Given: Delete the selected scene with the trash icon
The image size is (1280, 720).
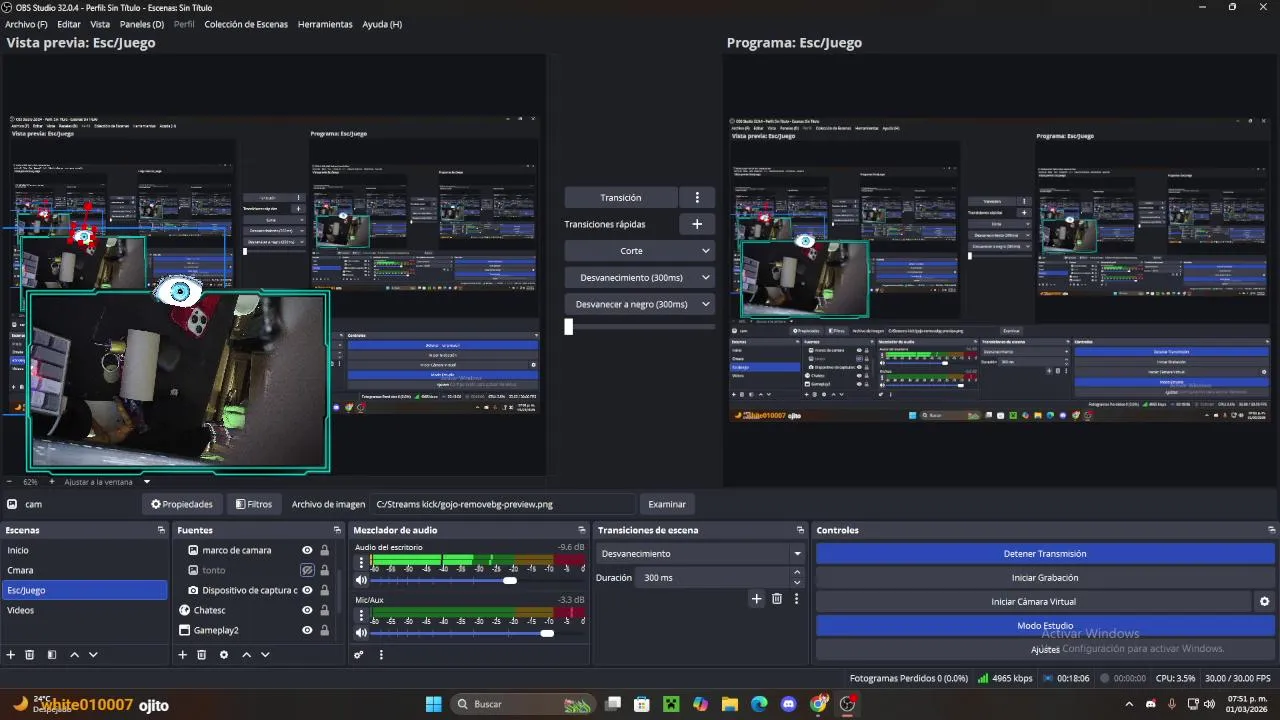Looking at the screenshot, I should (30, 655).
